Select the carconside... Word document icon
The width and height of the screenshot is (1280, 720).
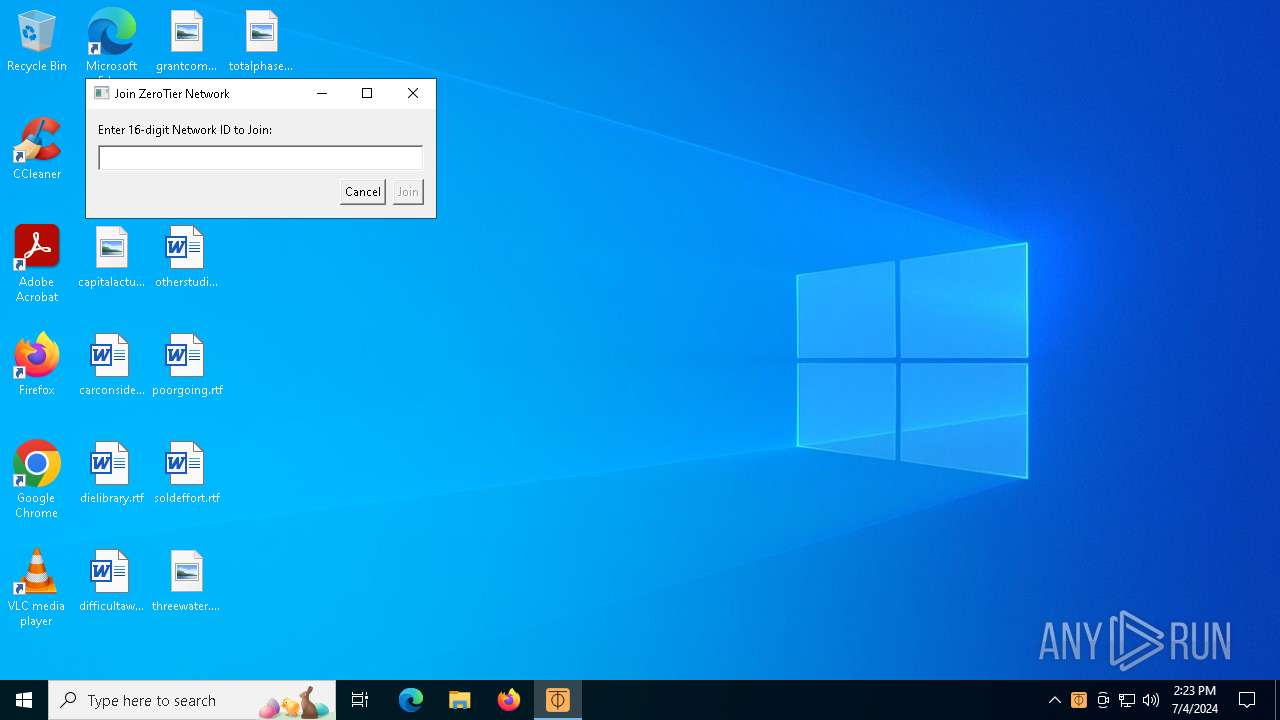(112, 365)
